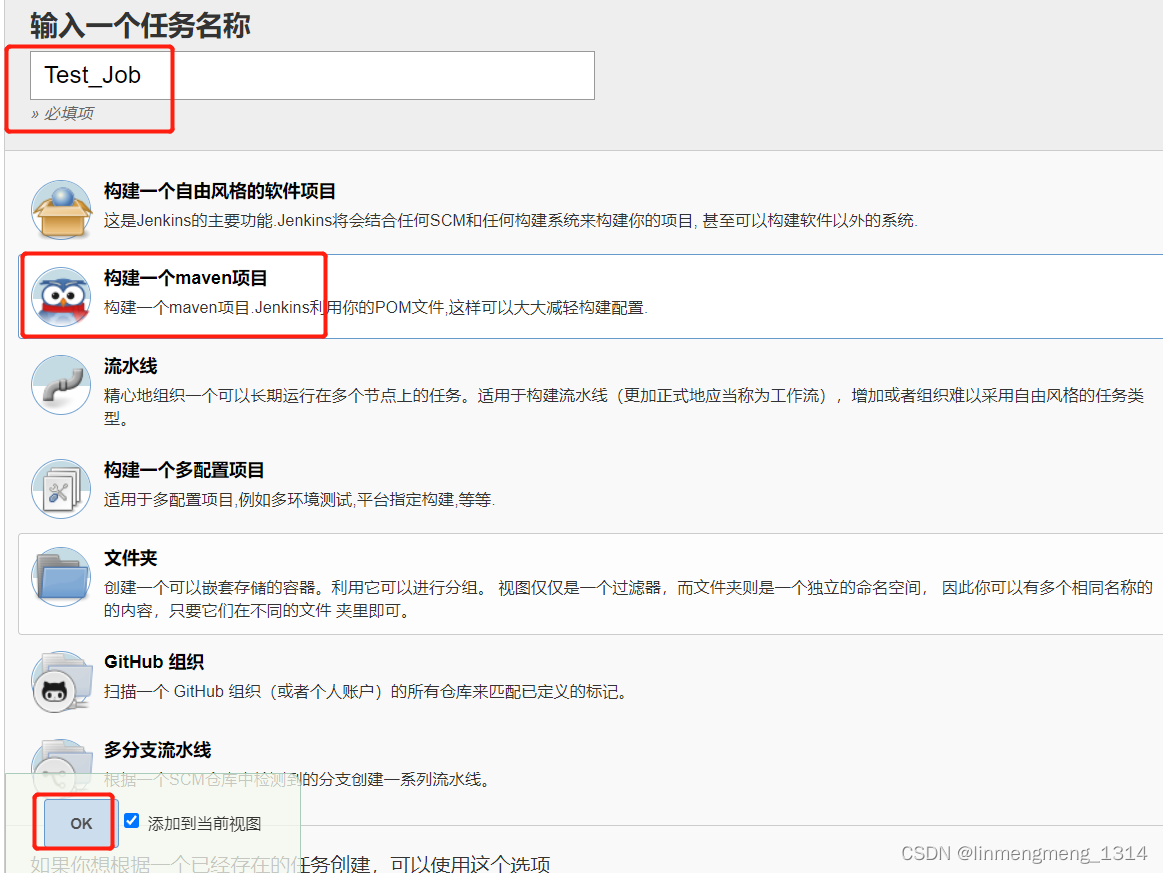
Task: Select the multi-configuration project icon
Action: coord(61,488)
